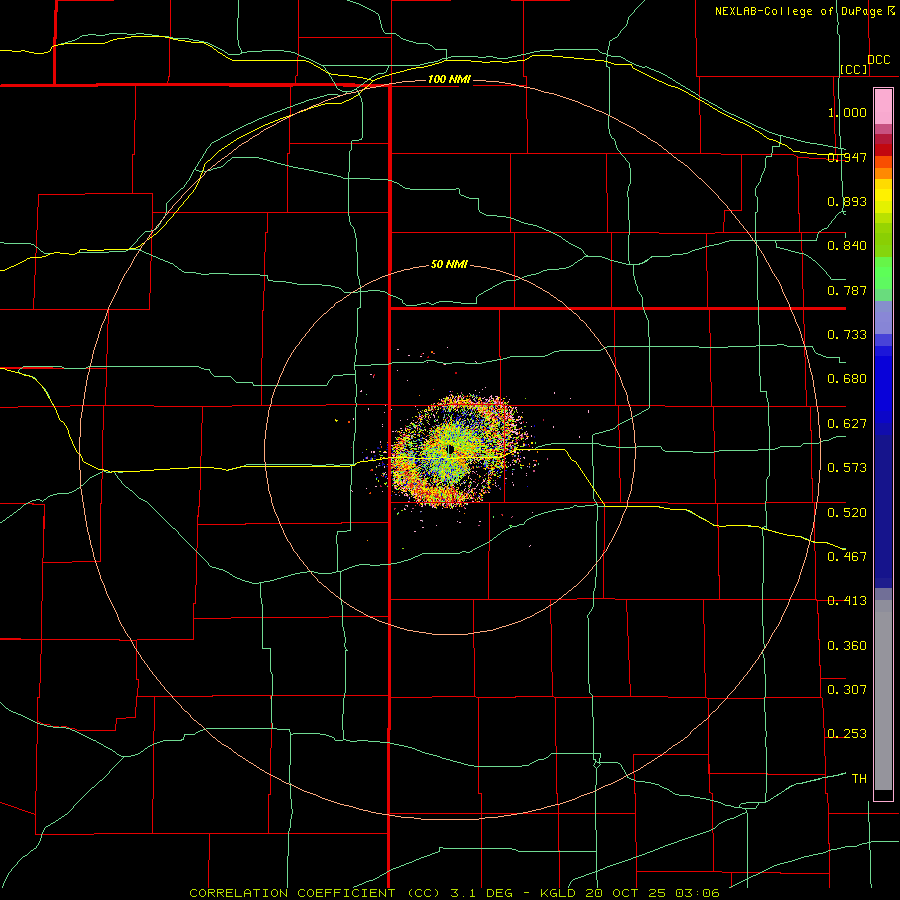Select the 50 NMI range ring label
The height and width of the screenshot is (900, 900).
pos(449,264)
